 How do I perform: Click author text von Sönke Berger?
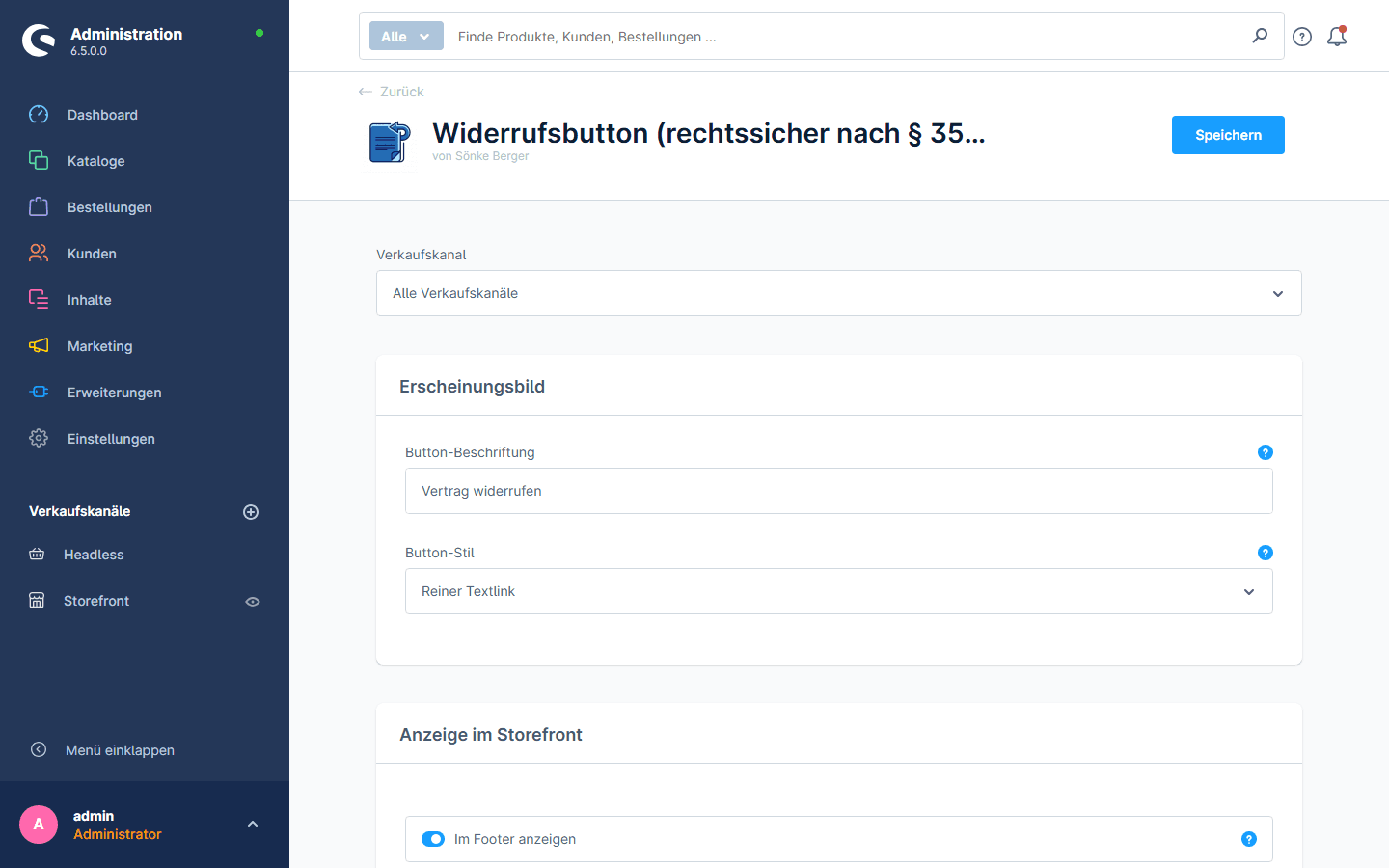[x=480, y=156]
